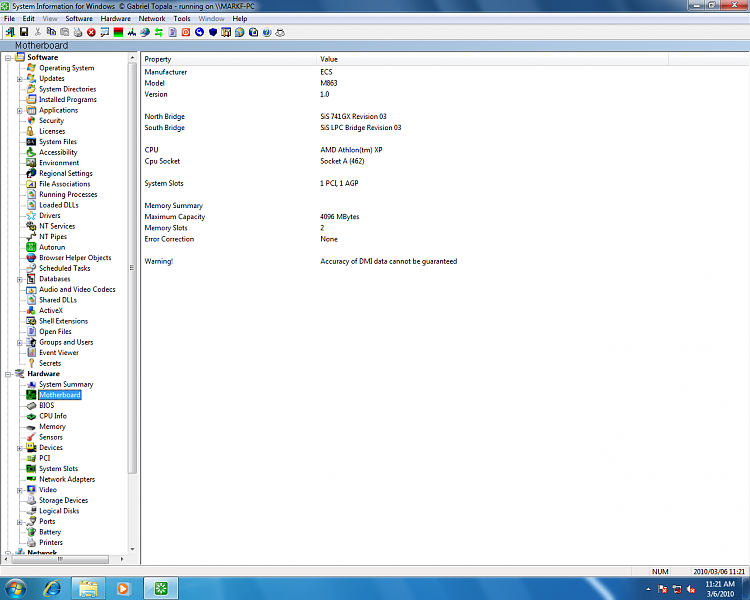Screen dimensions: 750x600
Task: Select BIOS in the Hardware tree
Action: pos(46,405)
